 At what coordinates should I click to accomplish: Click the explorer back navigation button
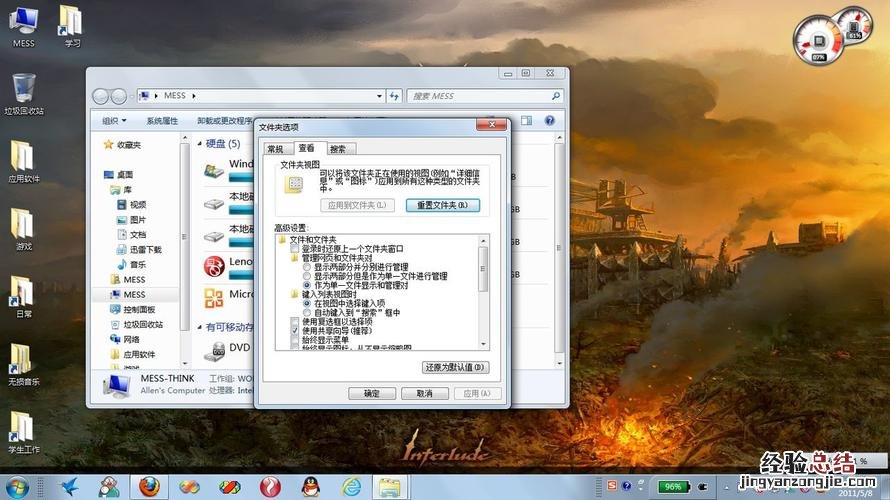(100, 96)
